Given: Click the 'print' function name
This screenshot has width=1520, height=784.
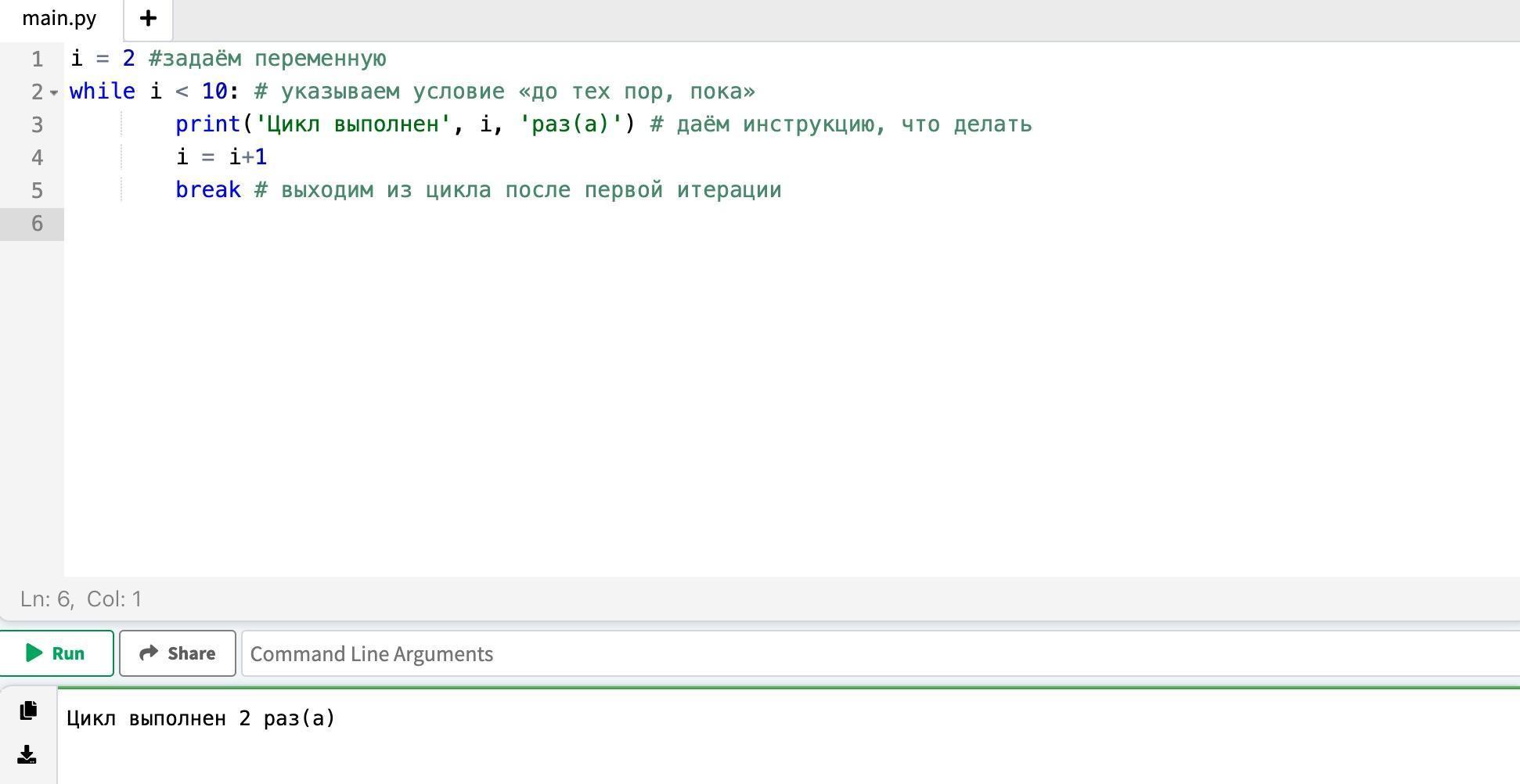Looking at the screenshot, I should 207,124.
